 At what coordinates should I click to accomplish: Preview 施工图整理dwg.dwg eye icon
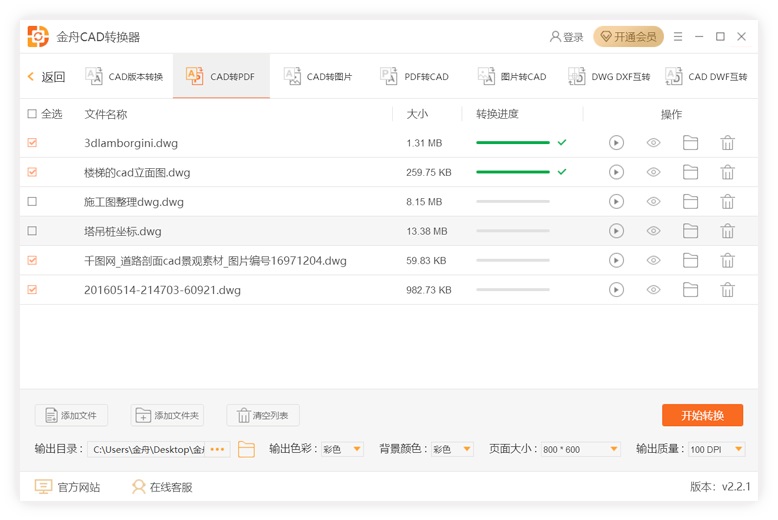click(653, 201)
